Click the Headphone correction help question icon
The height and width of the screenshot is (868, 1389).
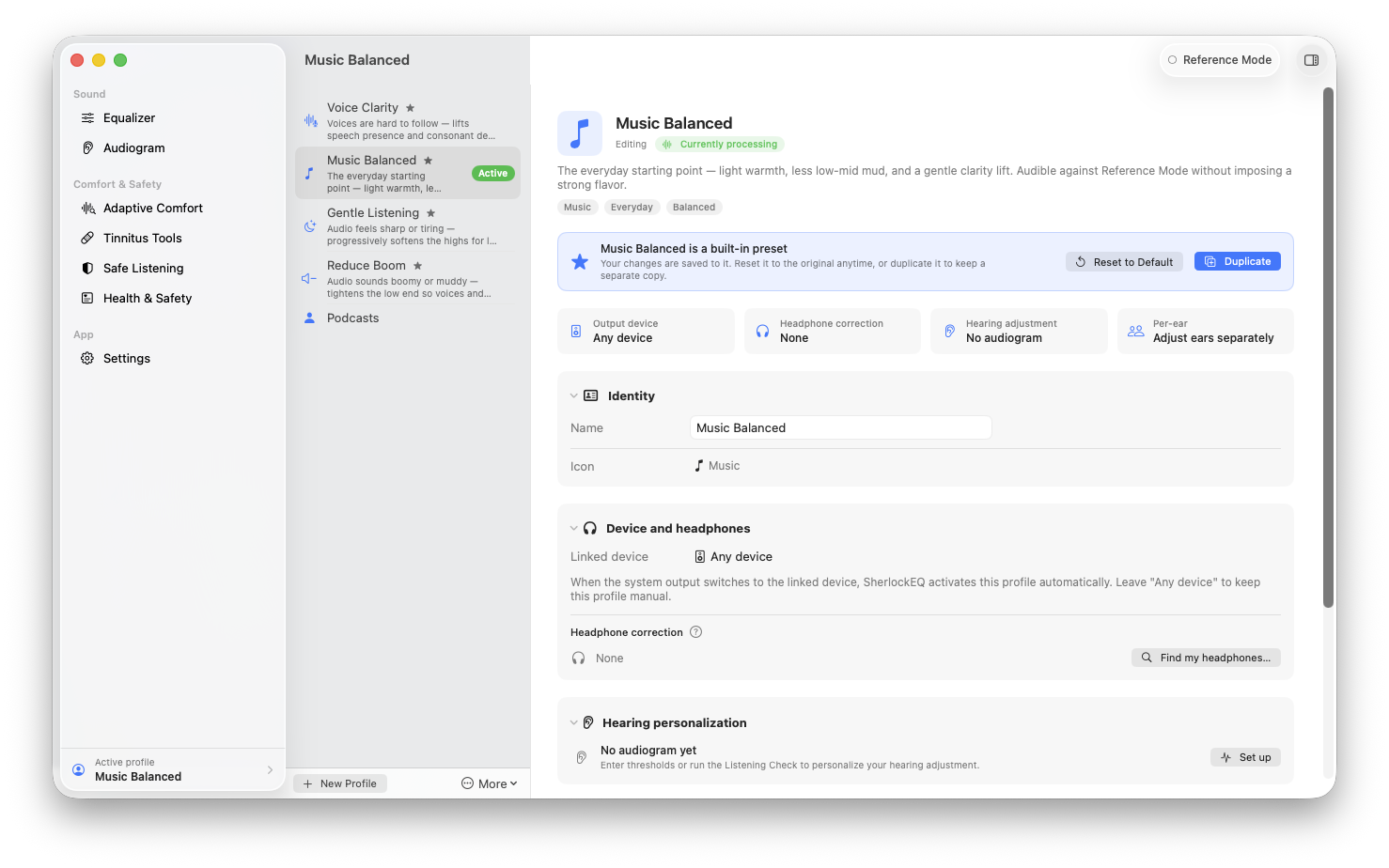695,632
